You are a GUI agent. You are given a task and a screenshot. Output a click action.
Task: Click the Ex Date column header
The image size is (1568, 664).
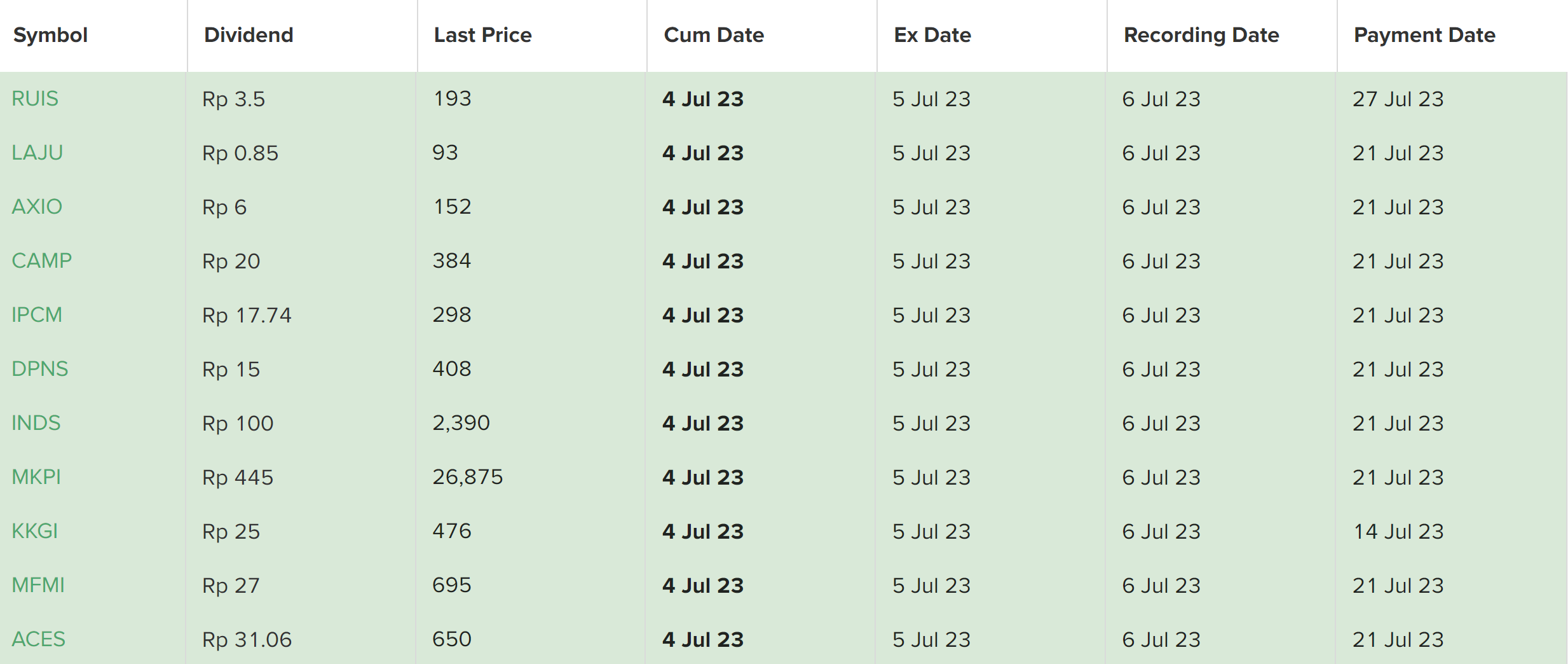tap(932, 35)
